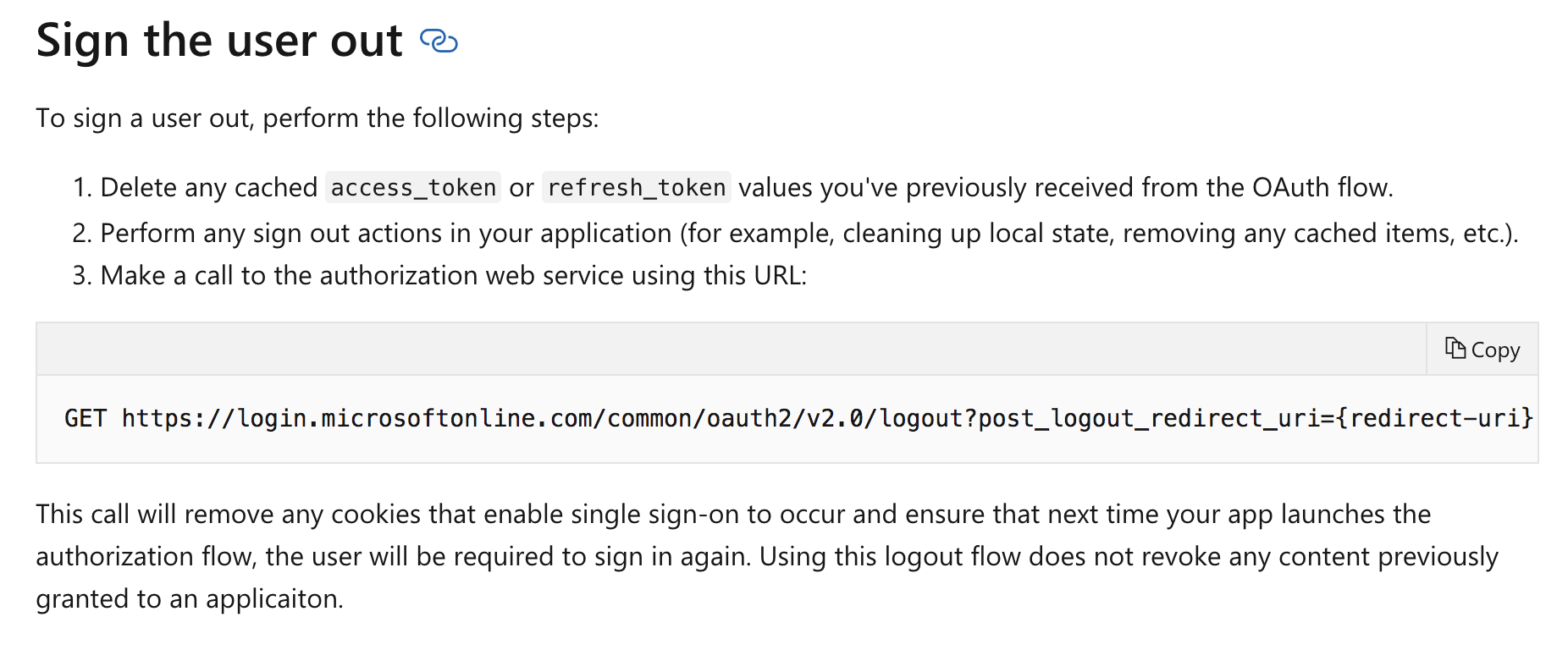Click the GET keyword in the code sample
Viewport: 1568px width, 650px height.
(x=86, y=417)
